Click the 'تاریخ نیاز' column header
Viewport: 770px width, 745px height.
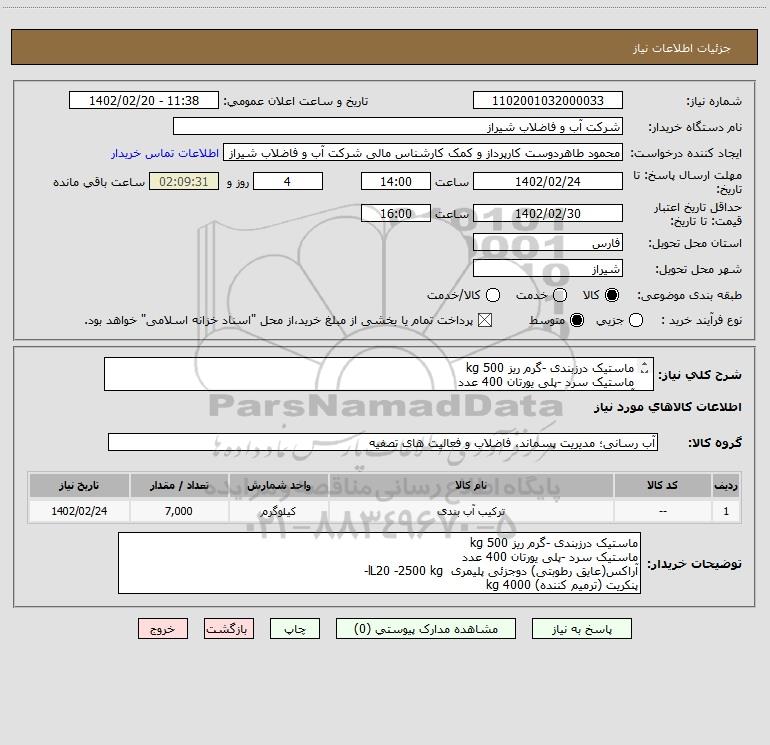coord(79,485)
